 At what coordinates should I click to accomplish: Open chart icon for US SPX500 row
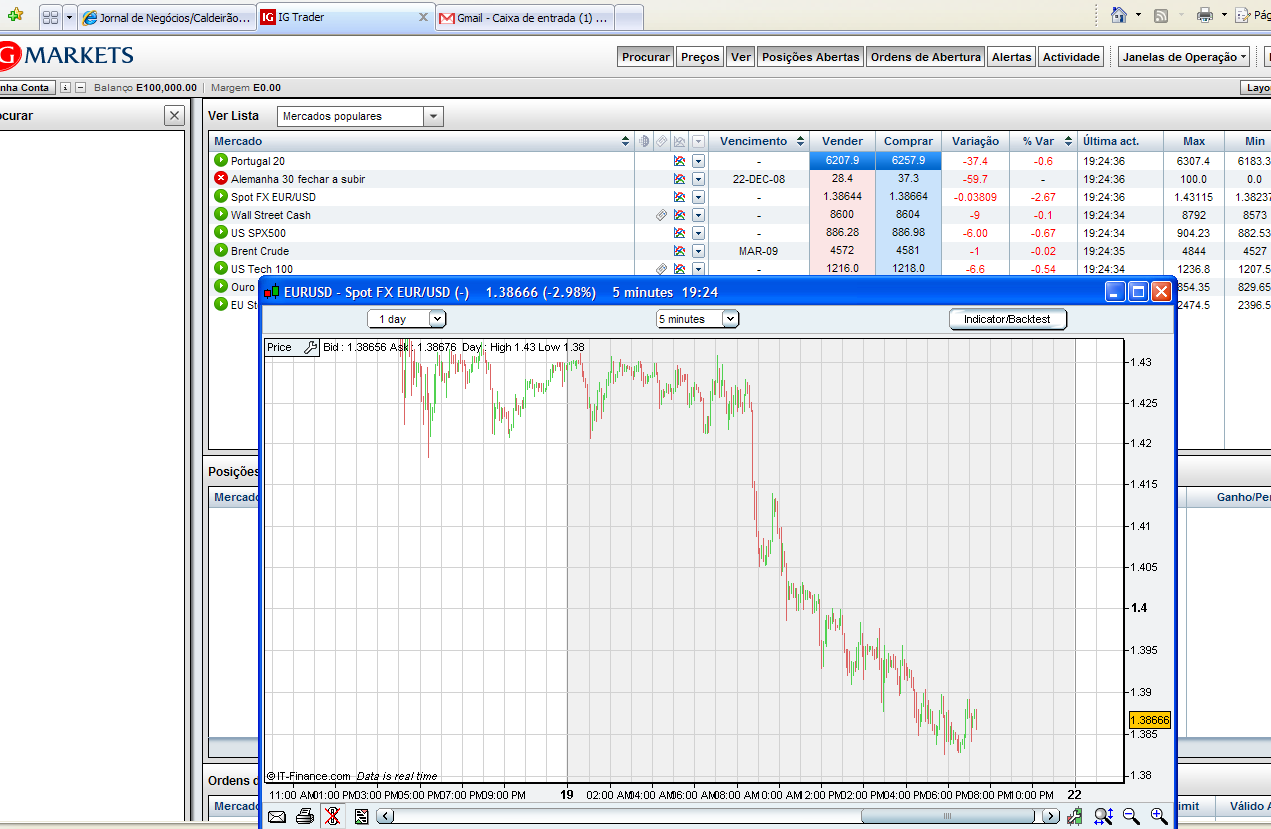679,233
